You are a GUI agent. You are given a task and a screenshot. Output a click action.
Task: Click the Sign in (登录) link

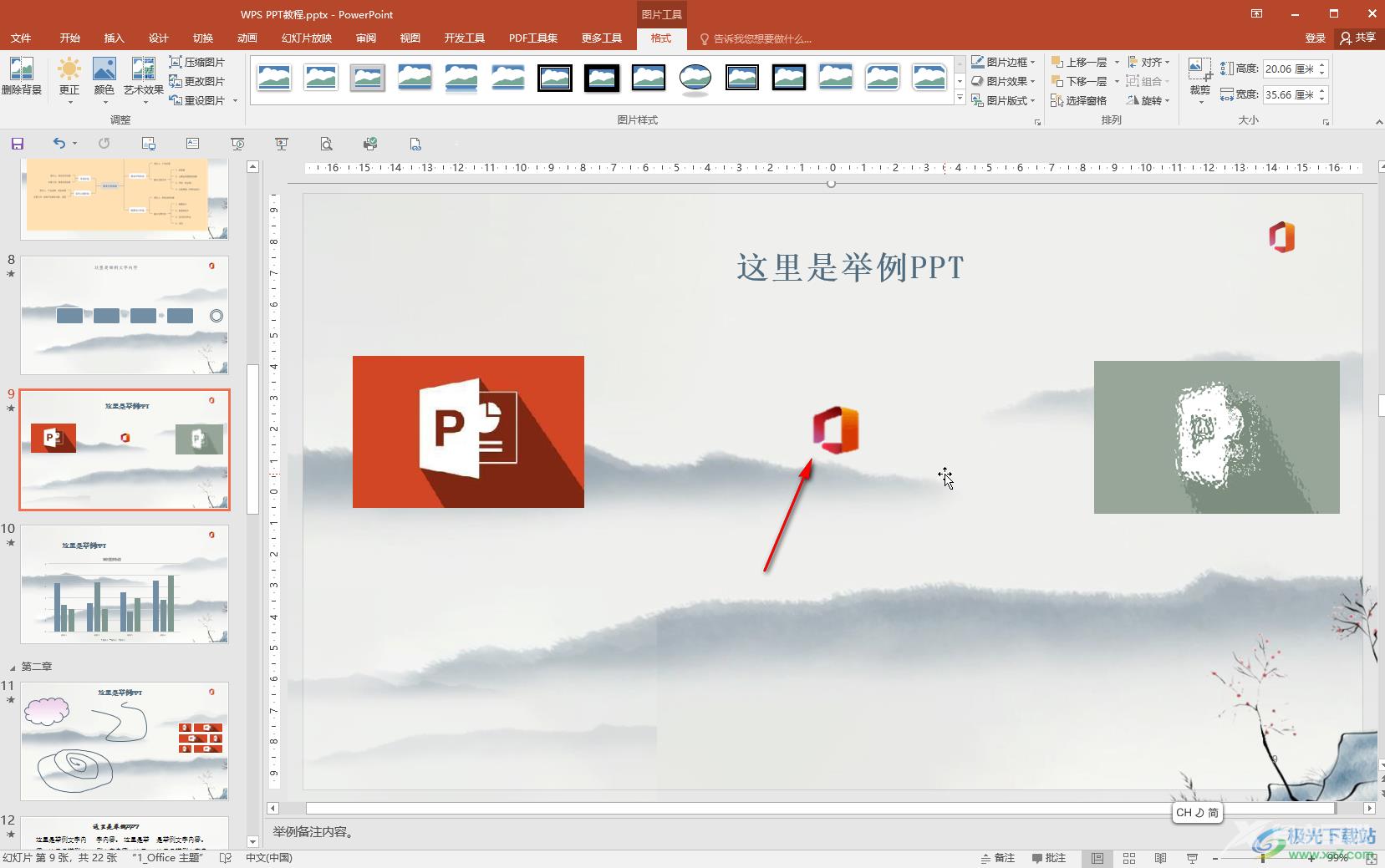(x=1315, y=38)
